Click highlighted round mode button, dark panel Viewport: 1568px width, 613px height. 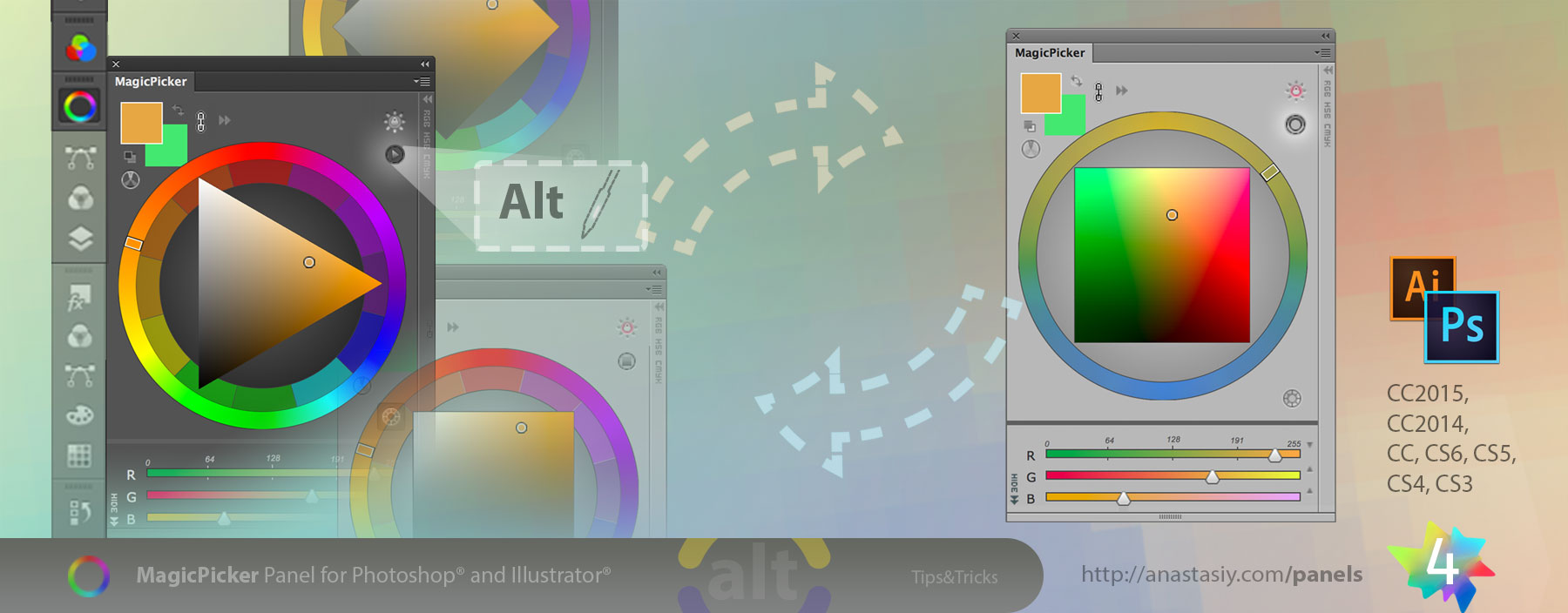(x=395, y=154)
